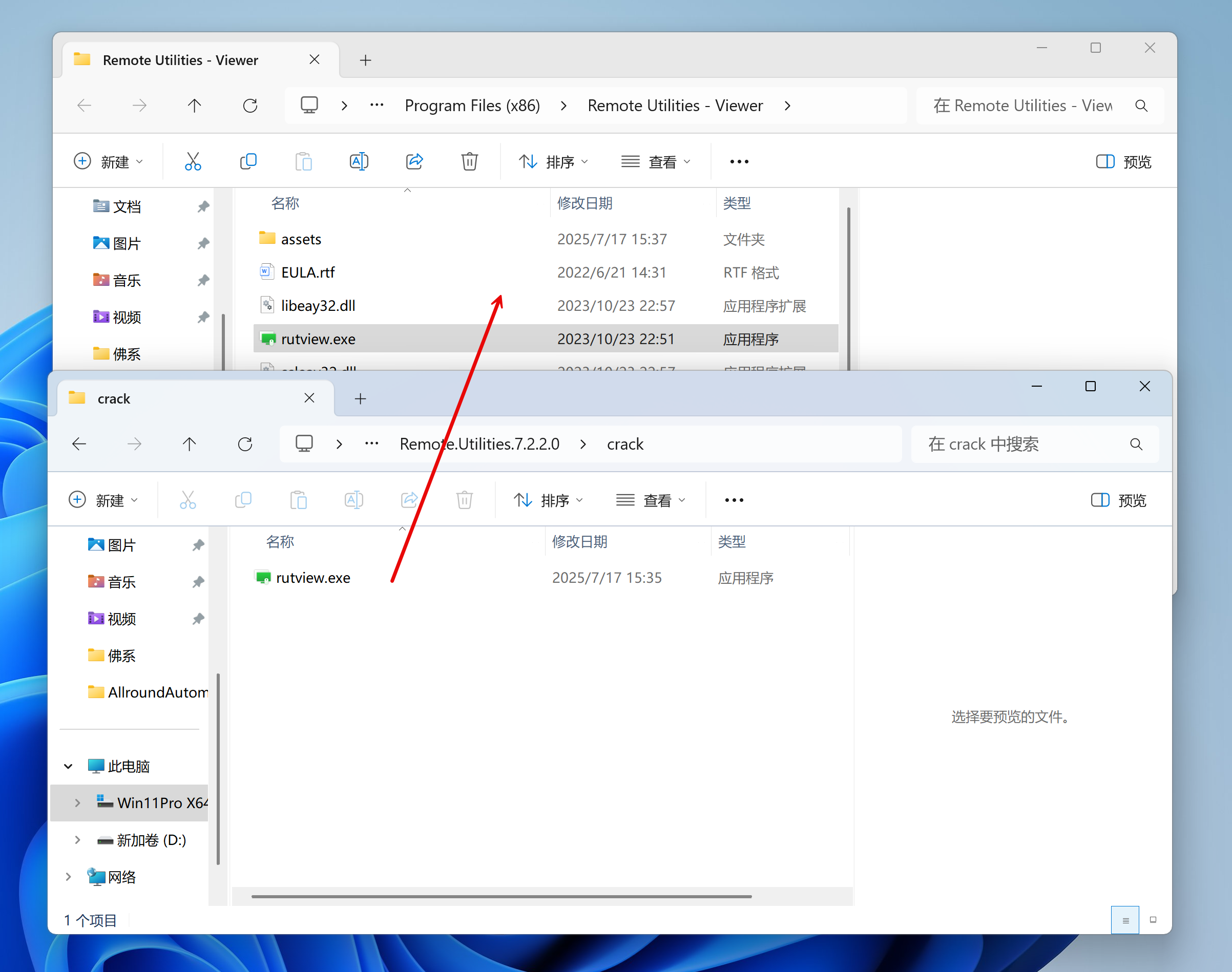Click the Delete trash icon in Viewer window
Screen dimensions: 1232x972
tap(469, 162)
